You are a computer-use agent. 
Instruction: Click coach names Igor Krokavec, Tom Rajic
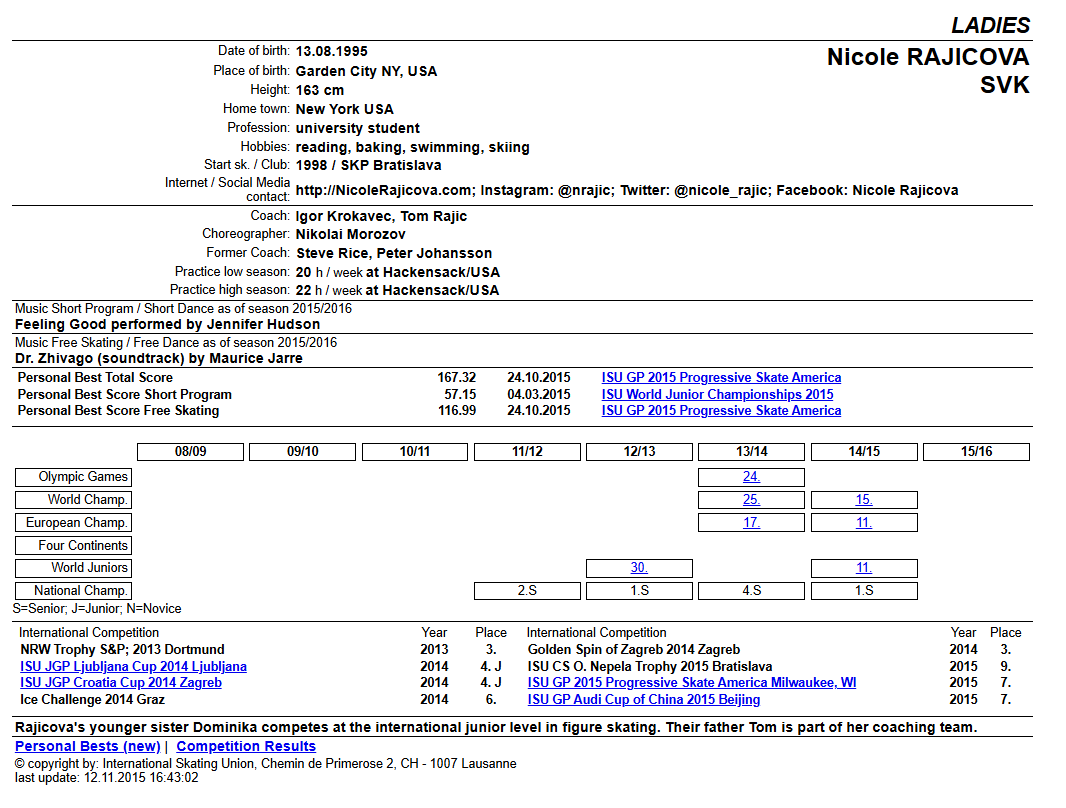381,217
